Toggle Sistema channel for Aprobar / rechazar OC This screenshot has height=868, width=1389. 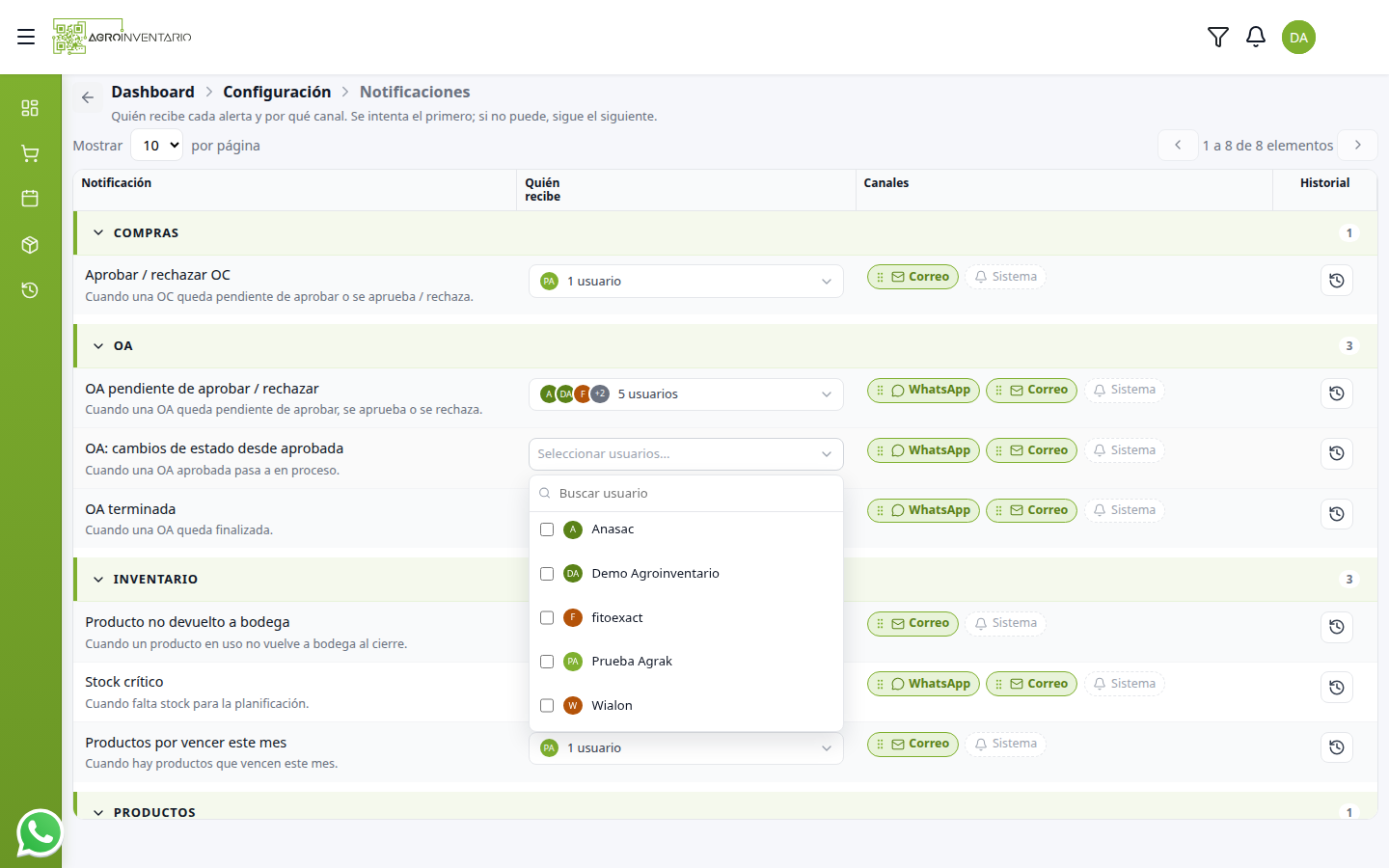pos(1005,277)
